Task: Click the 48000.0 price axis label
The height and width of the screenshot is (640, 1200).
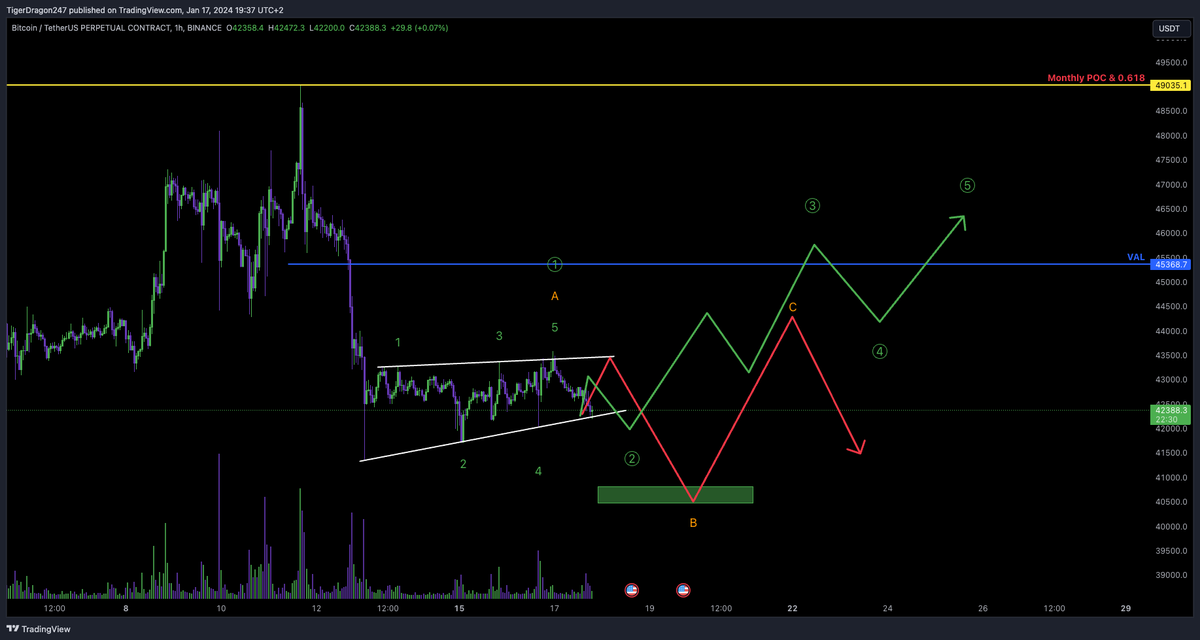Action: click(x=1170, y=136)
